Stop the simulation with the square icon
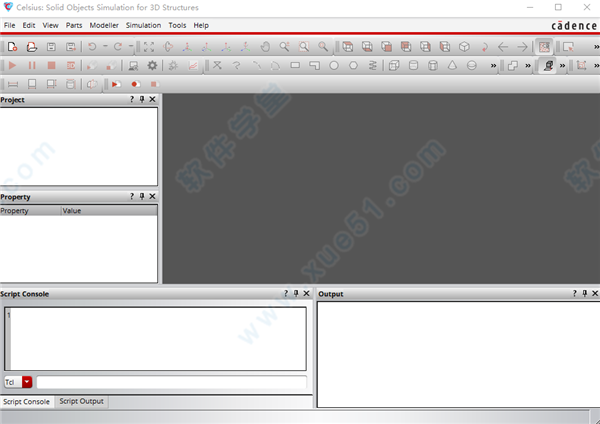Screen dimensions: 600x424 coord(51,65)
